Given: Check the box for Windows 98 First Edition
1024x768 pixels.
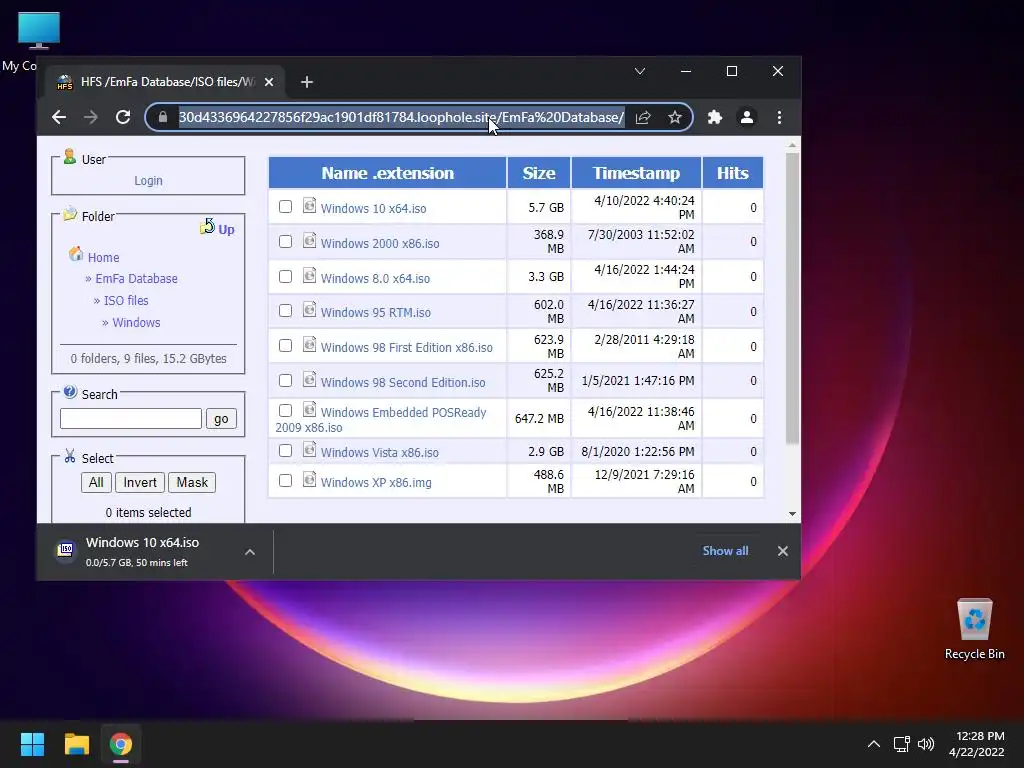Looking at the screenshot, I should 285,345.
